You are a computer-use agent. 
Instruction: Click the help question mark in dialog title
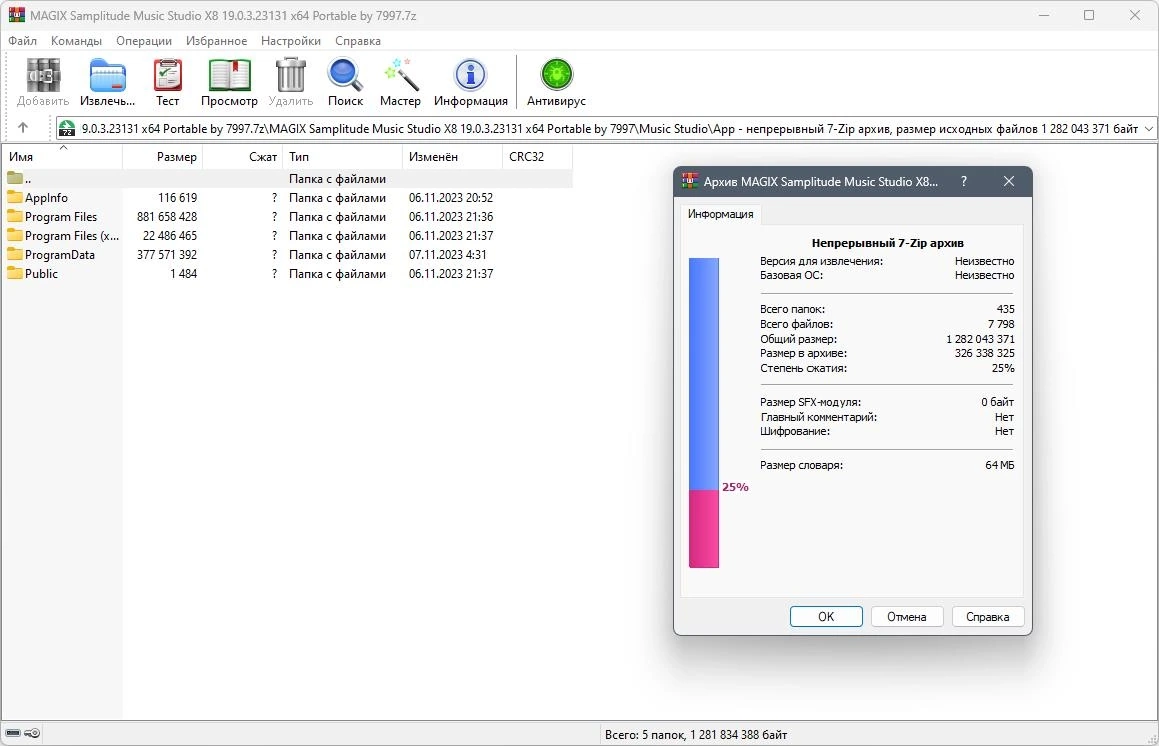click(x=964, y=181)
